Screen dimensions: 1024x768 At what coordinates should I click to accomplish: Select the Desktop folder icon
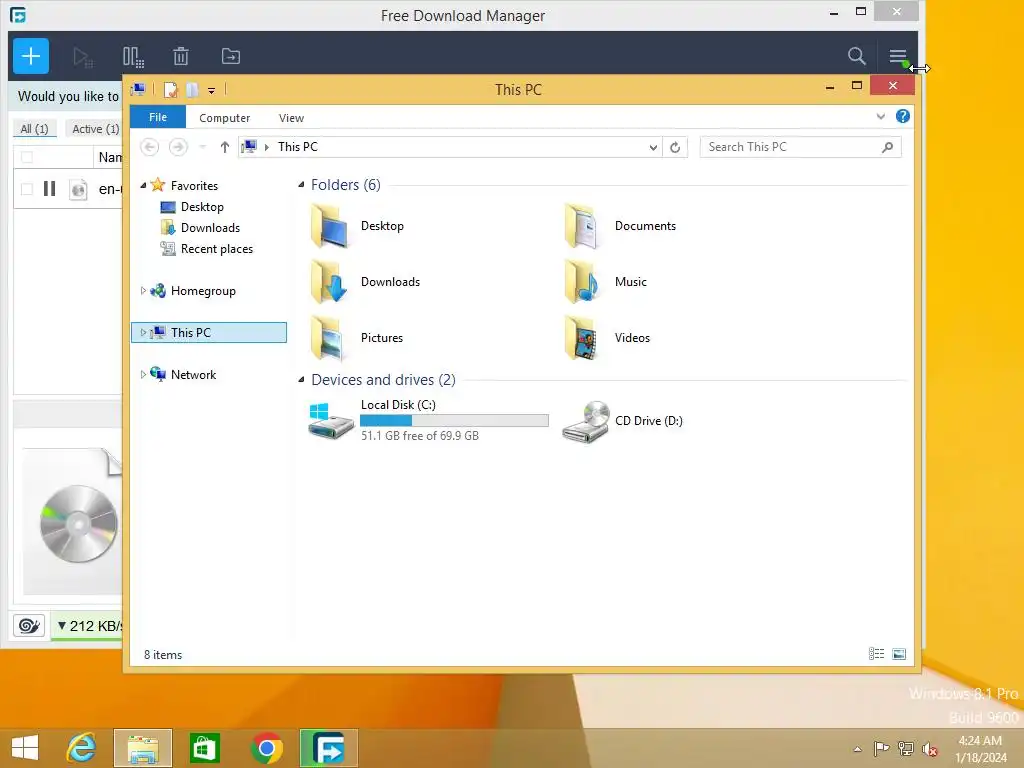pyautogui.click(x=329, y=226)
